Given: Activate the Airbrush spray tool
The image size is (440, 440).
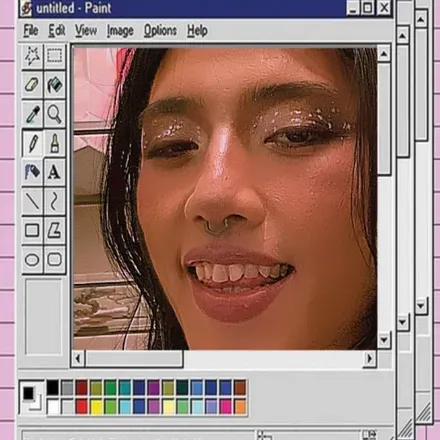Looking at the screenshot, I should tap(32, 172).
